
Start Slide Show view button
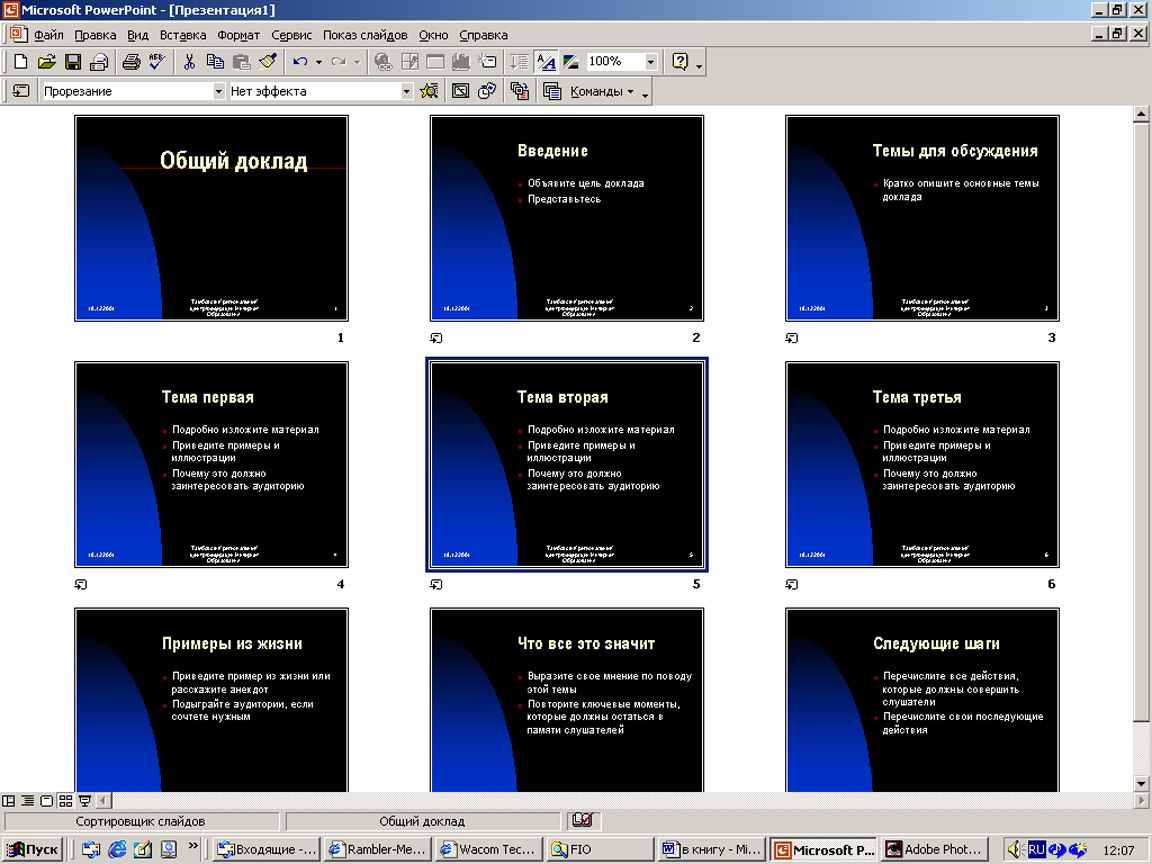(84, 800)
